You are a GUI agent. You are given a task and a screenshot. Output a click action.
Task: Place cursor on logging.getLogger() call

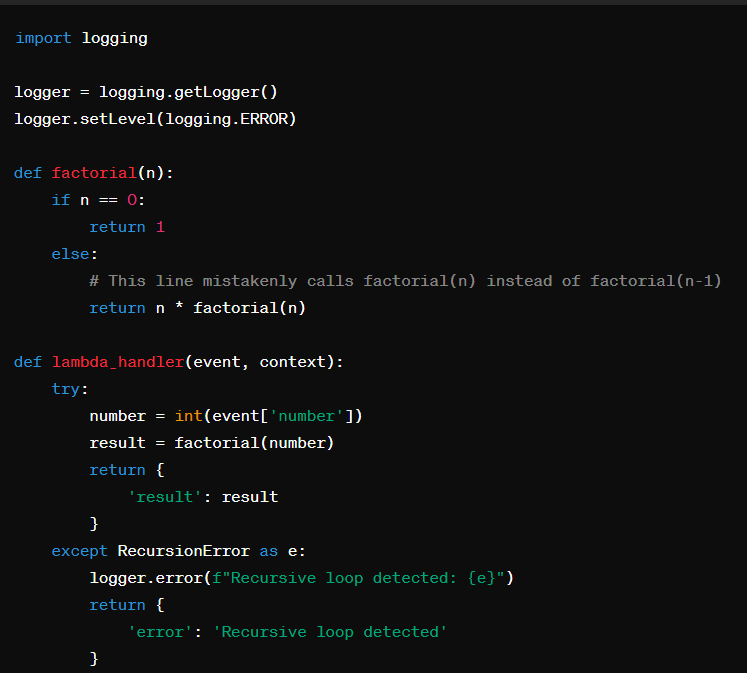pyautogui.click(x=188, y=92)
